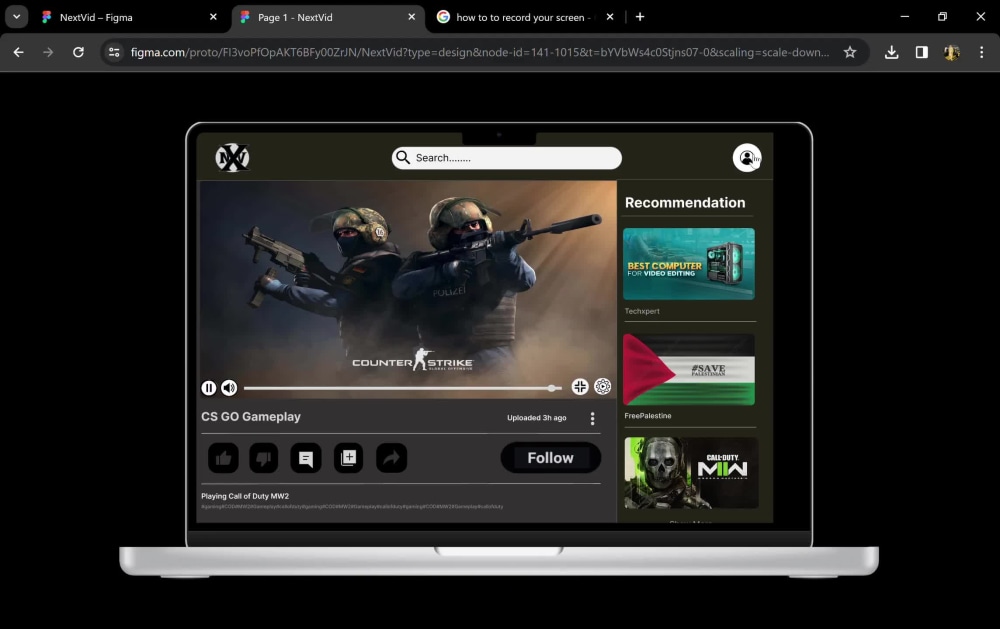Screen dimensions: 1000x629
Task: Open the Techxpert recommendation thumbnail
Action: [x=689, y=264]
